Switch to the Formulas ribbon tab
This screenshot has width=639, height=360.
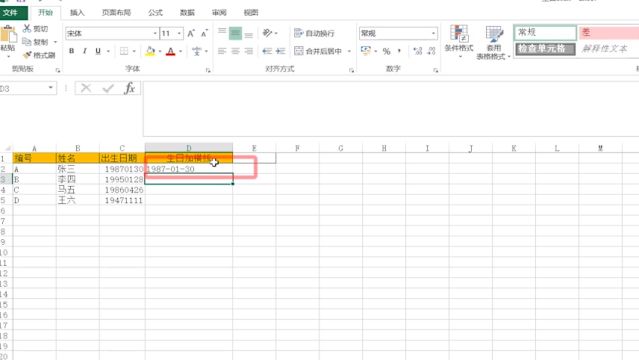pyautogui.click(x=155, y=13)
